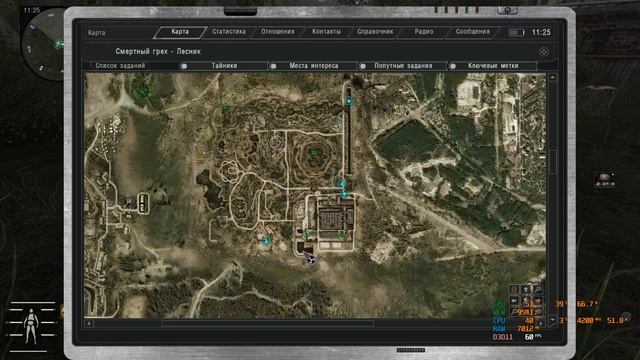Click the character body status icon on the HUD
640x360 pixels.
pos(32,326)
